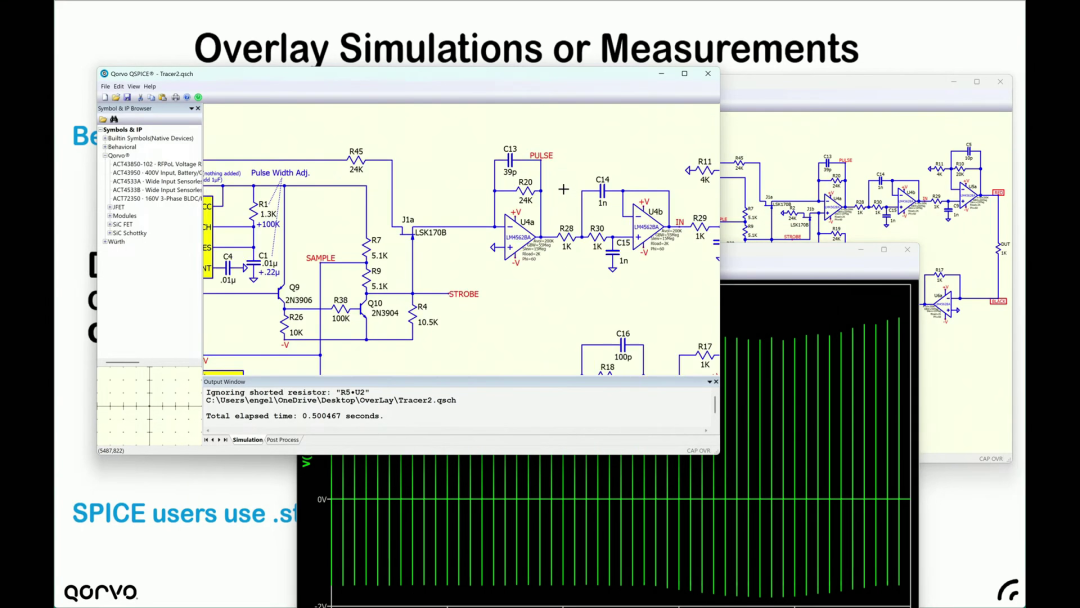Open the Output Window dropdown arrow

[x=709, y=381]
